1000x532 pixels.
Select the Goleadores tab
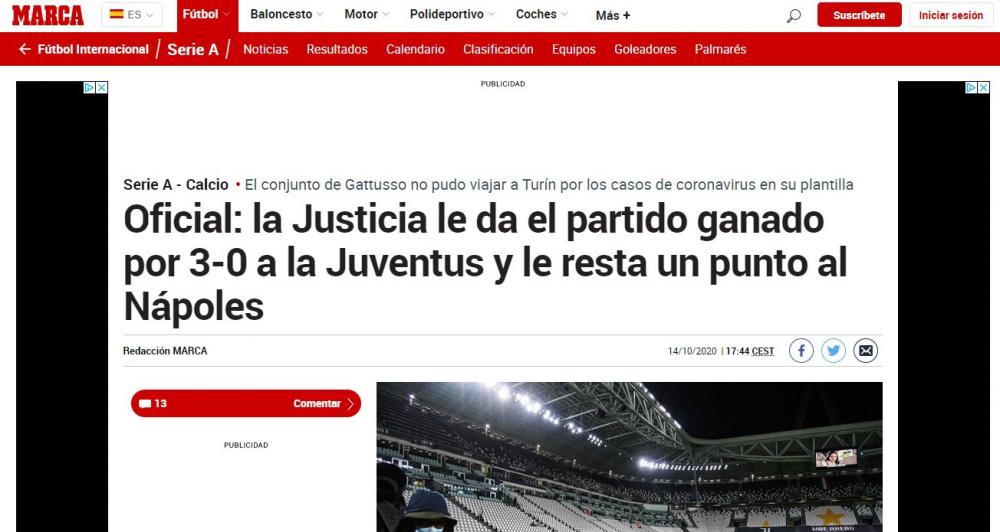pyautogui.click(x=645, y=49)
